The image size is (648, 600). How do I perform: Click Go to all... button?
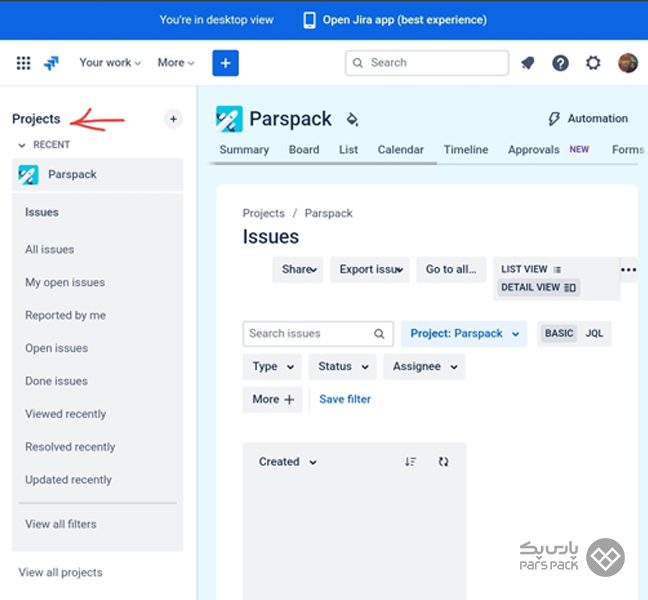tap(451, 269)
